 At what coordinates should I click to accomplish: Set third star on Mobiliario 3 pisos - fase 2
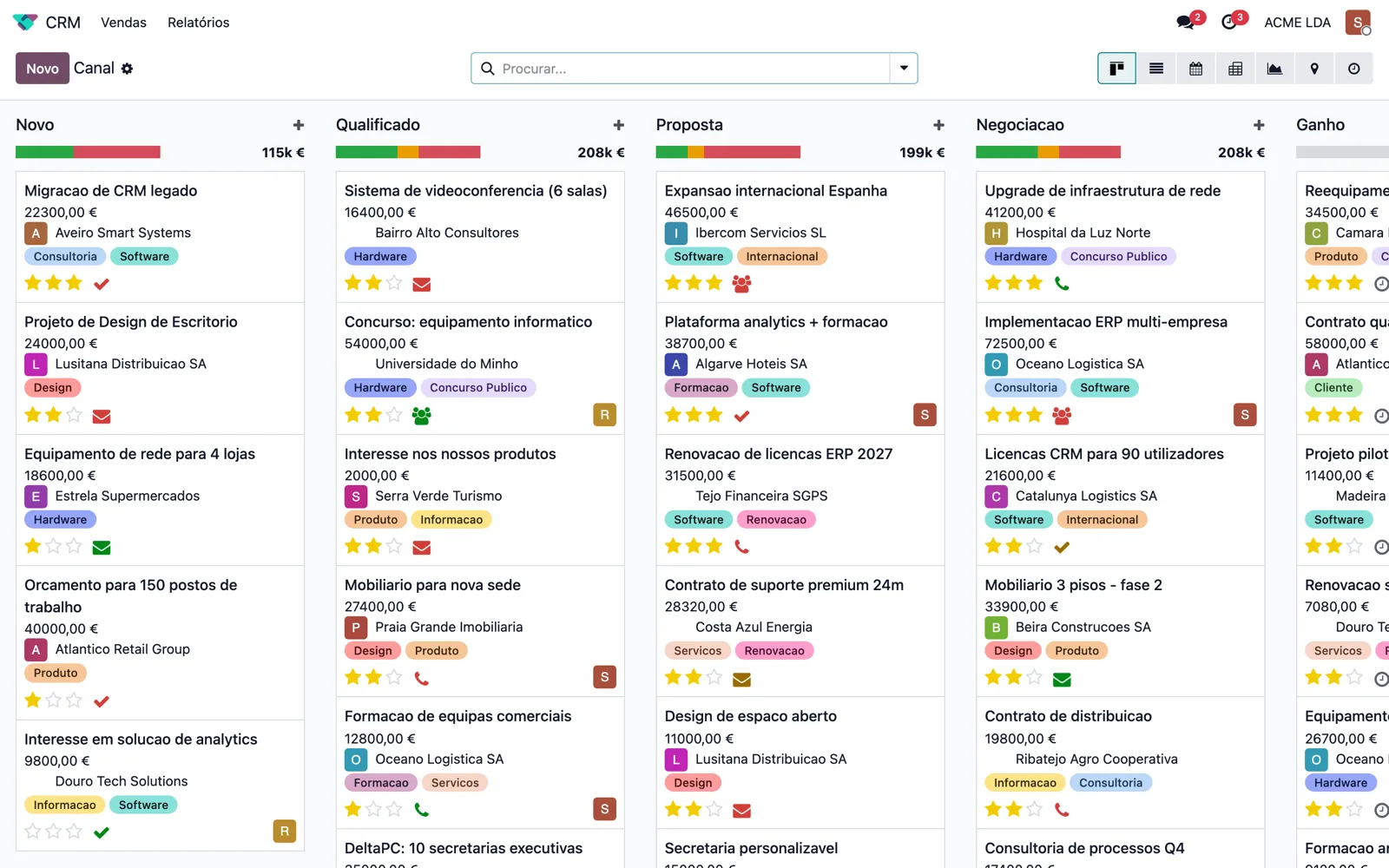1034,677
